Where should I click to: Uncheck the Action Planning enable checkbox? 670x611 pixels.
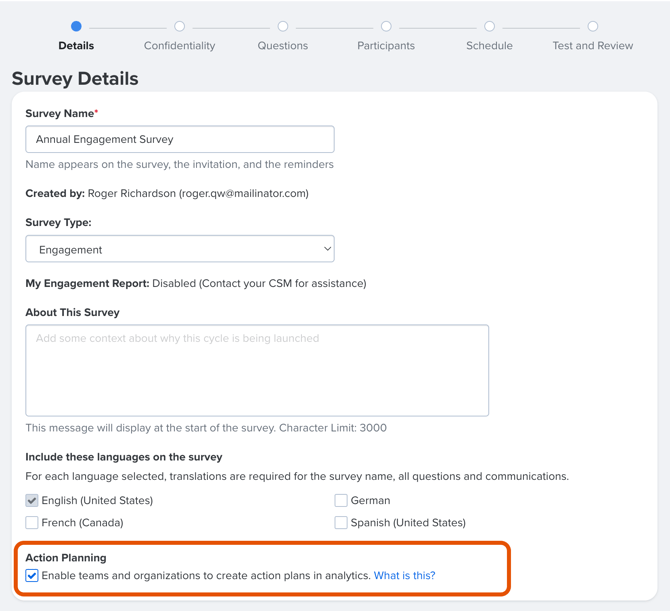point(32,576)
